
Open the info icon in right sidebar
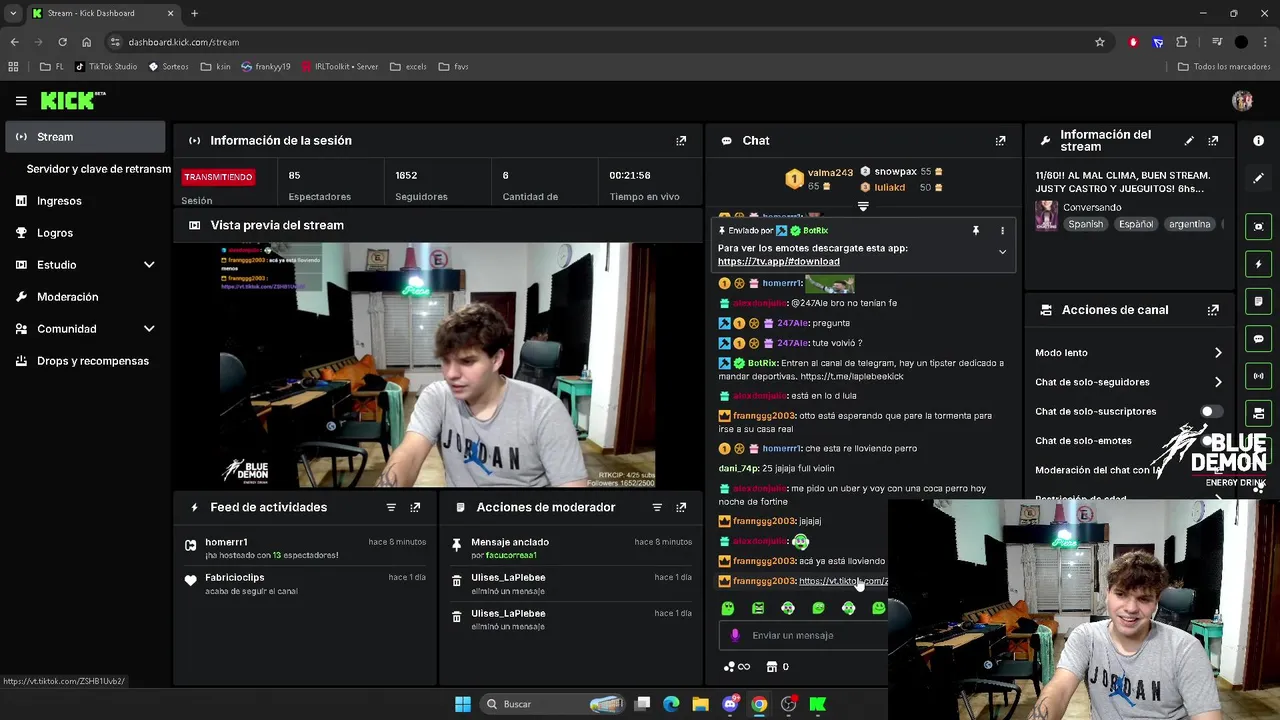click(x=1259, y=141)
